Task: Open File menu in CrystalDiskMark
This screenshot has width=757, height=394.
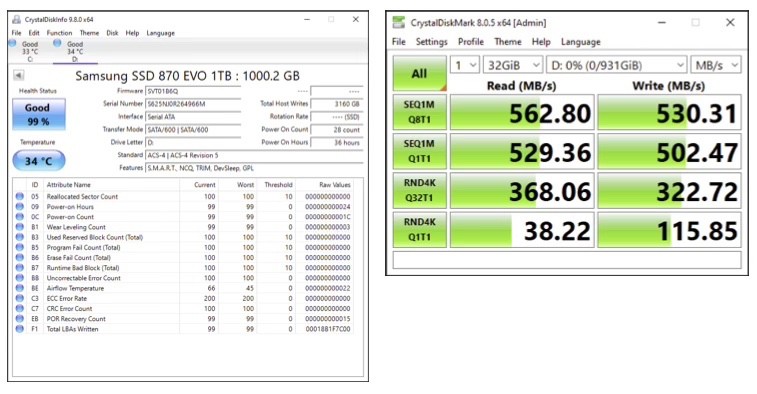Action: coord(399,42)
